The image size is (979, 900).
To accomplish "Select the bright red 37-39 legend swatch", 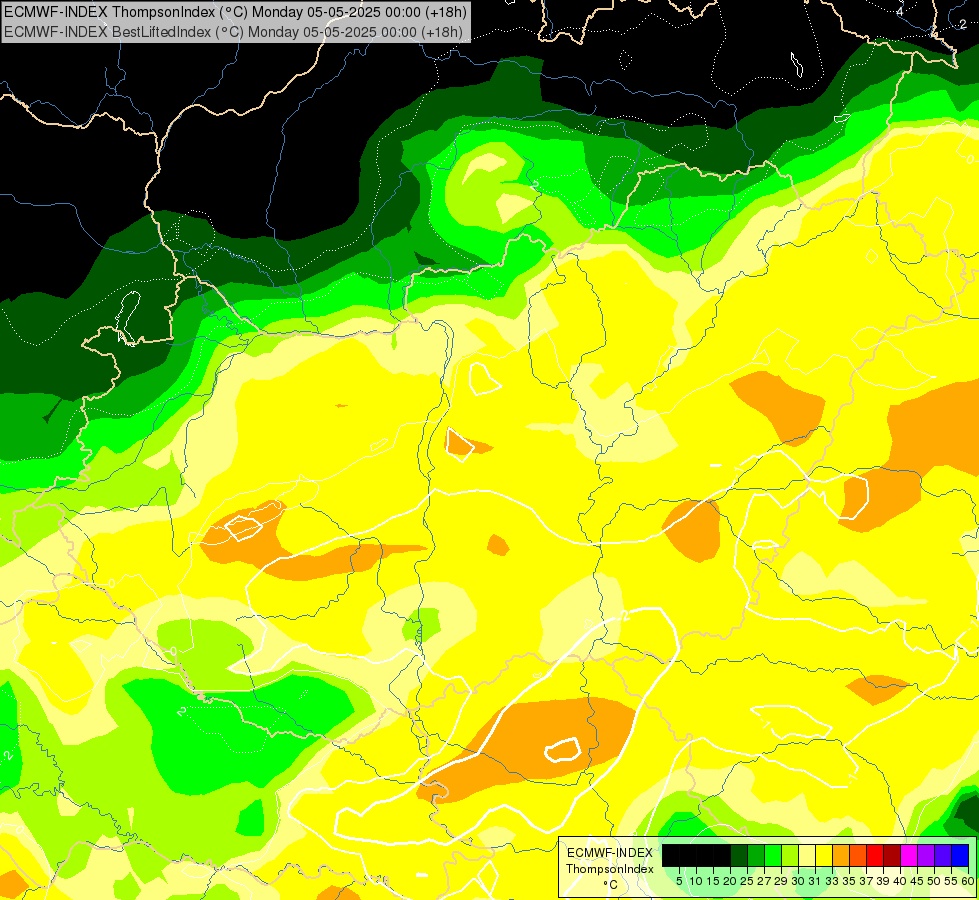I will point(875,855).
